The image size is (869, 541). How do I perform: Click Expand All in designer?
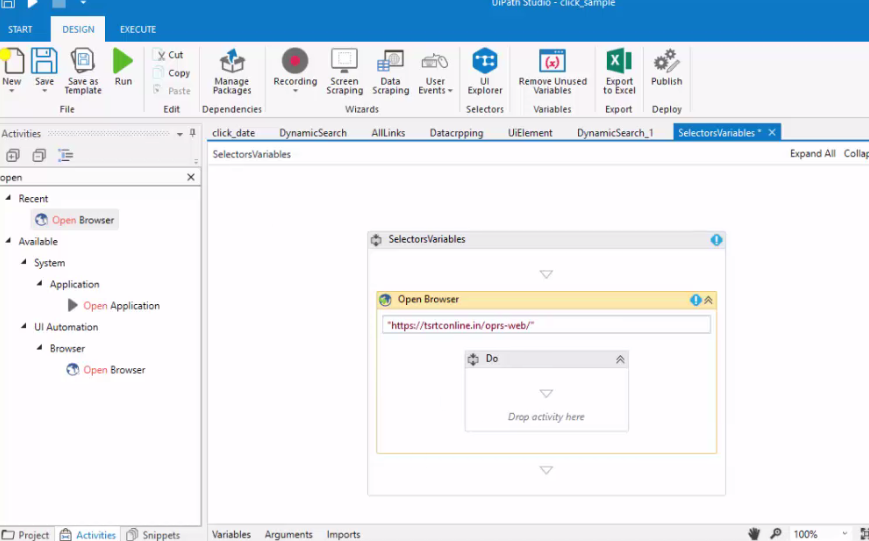click(x=812, y=154)
